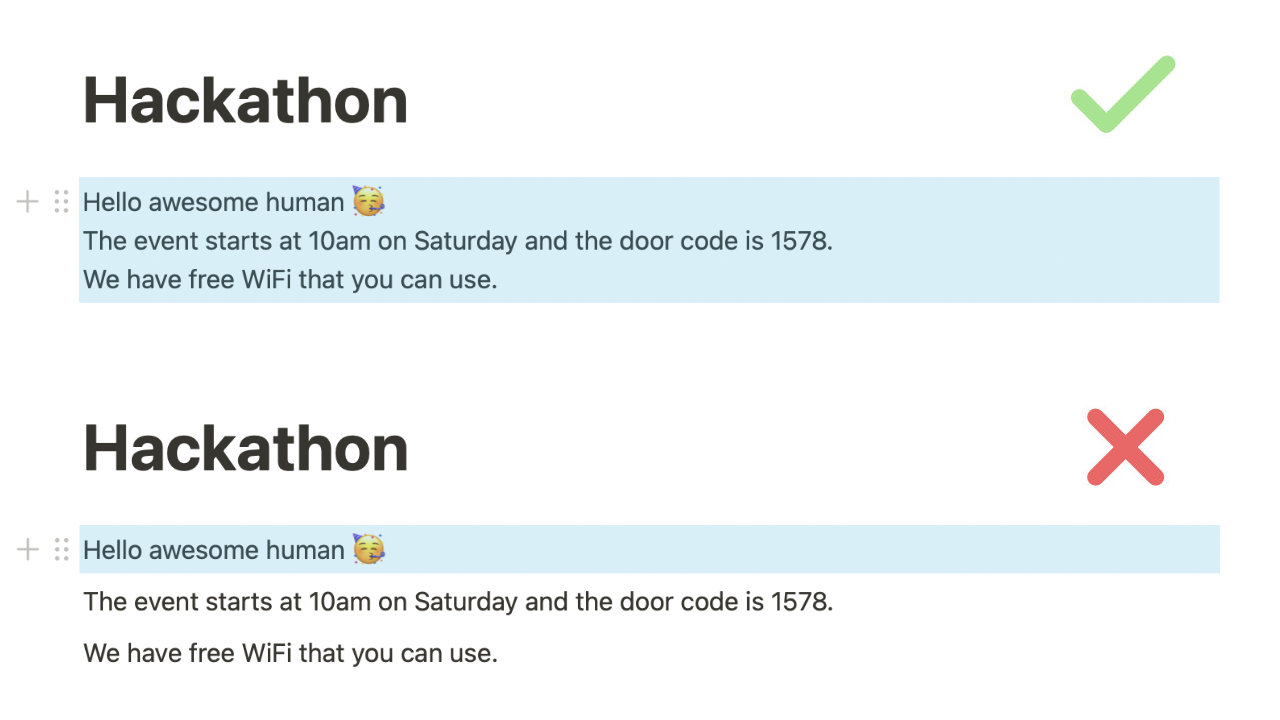The image size is (1280, 720).
Task: Click the highlighted "We have free WiFi" line
Action: pos(290,280)
